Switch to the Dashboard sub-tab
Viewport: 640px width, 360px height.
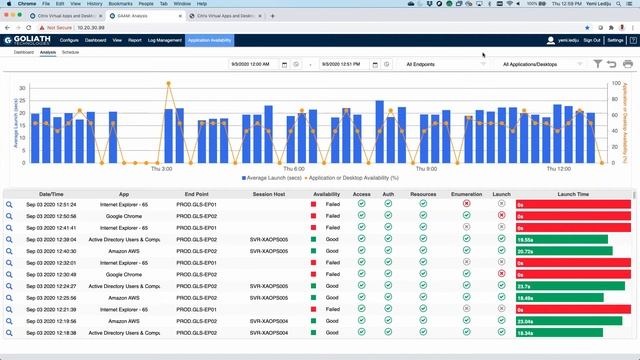click(x=24, y=52)
